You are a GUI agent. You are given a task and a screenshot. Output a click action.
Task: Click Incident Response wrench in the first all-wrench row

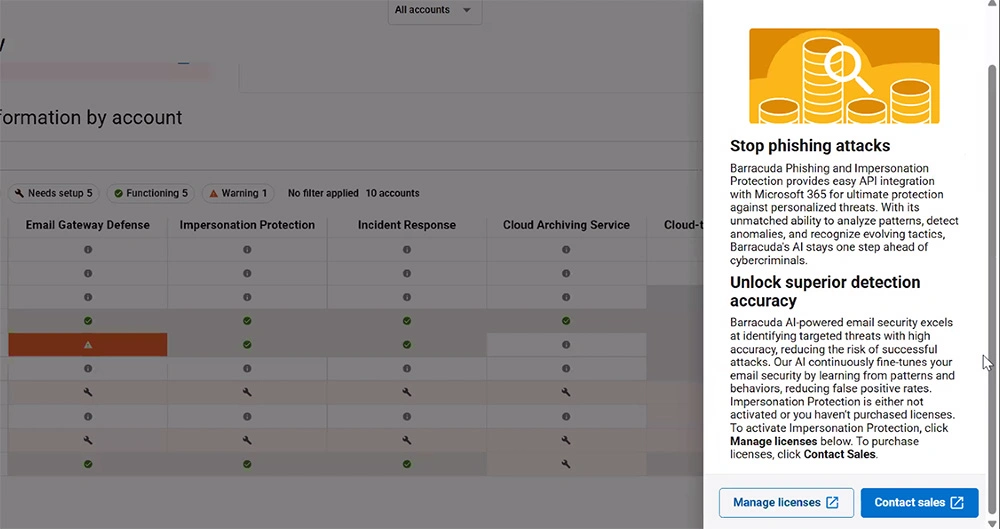tap(406, 392)
